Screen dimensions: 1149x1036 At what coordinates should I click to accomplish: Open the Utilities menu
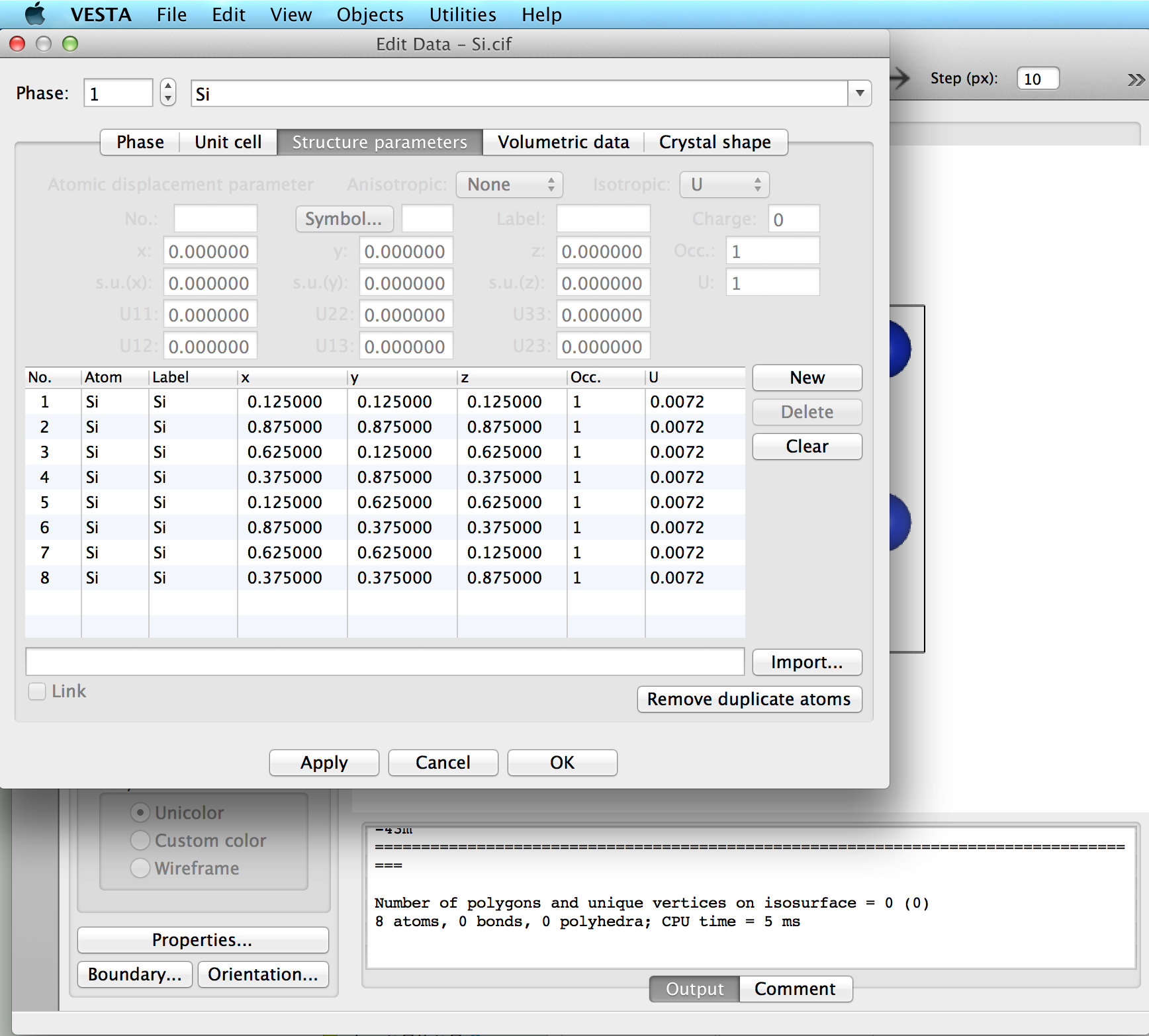coord(463,15)
